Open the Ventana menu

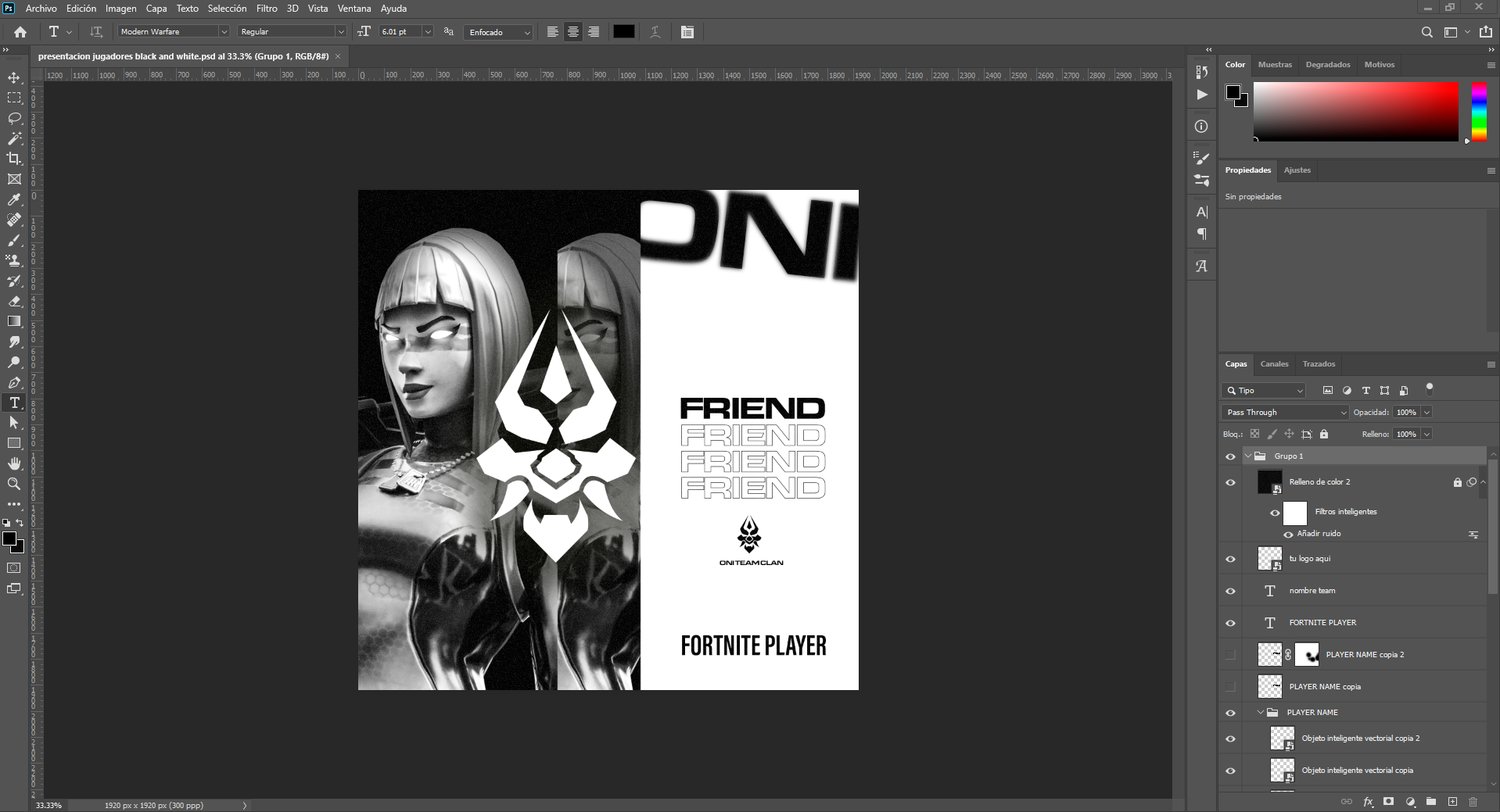354,8
